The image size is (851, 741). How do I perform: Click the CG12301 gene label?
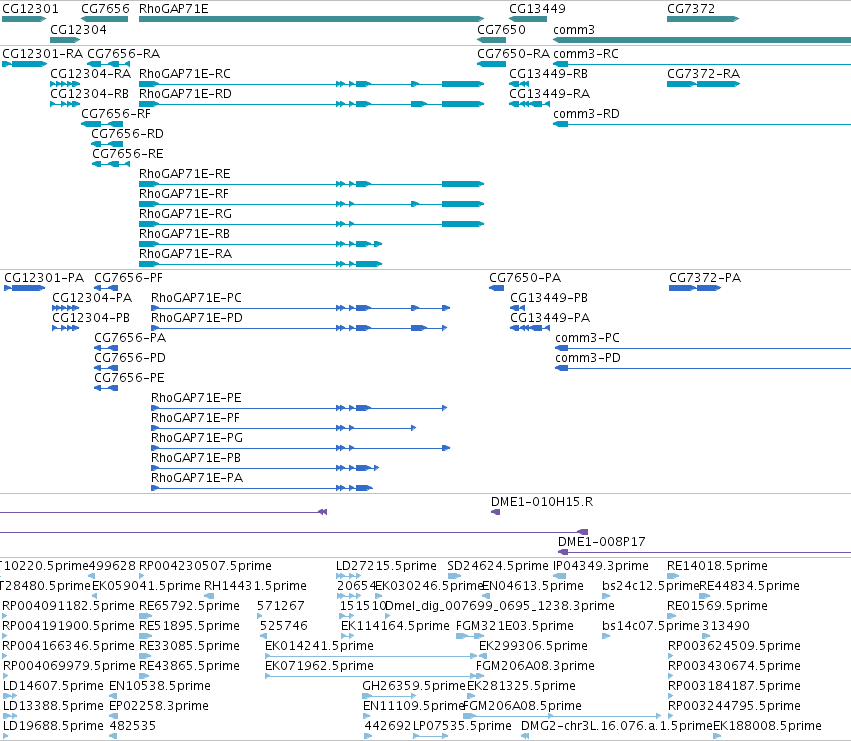pyautogui.click(x=30, y=9)
